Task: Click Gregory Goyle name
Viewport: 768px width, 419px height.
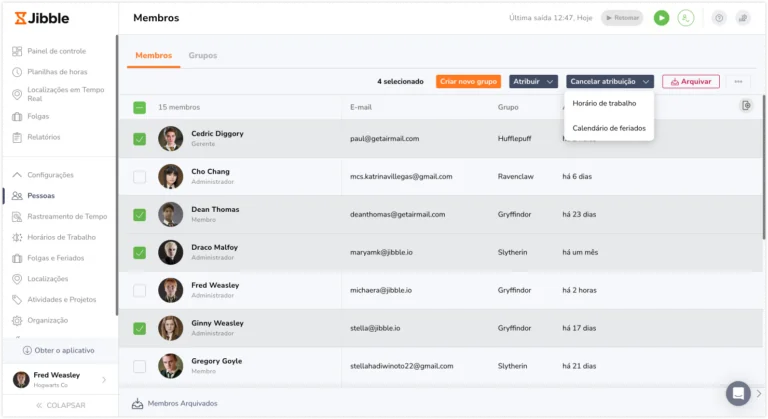Action: tap(216, 361)
